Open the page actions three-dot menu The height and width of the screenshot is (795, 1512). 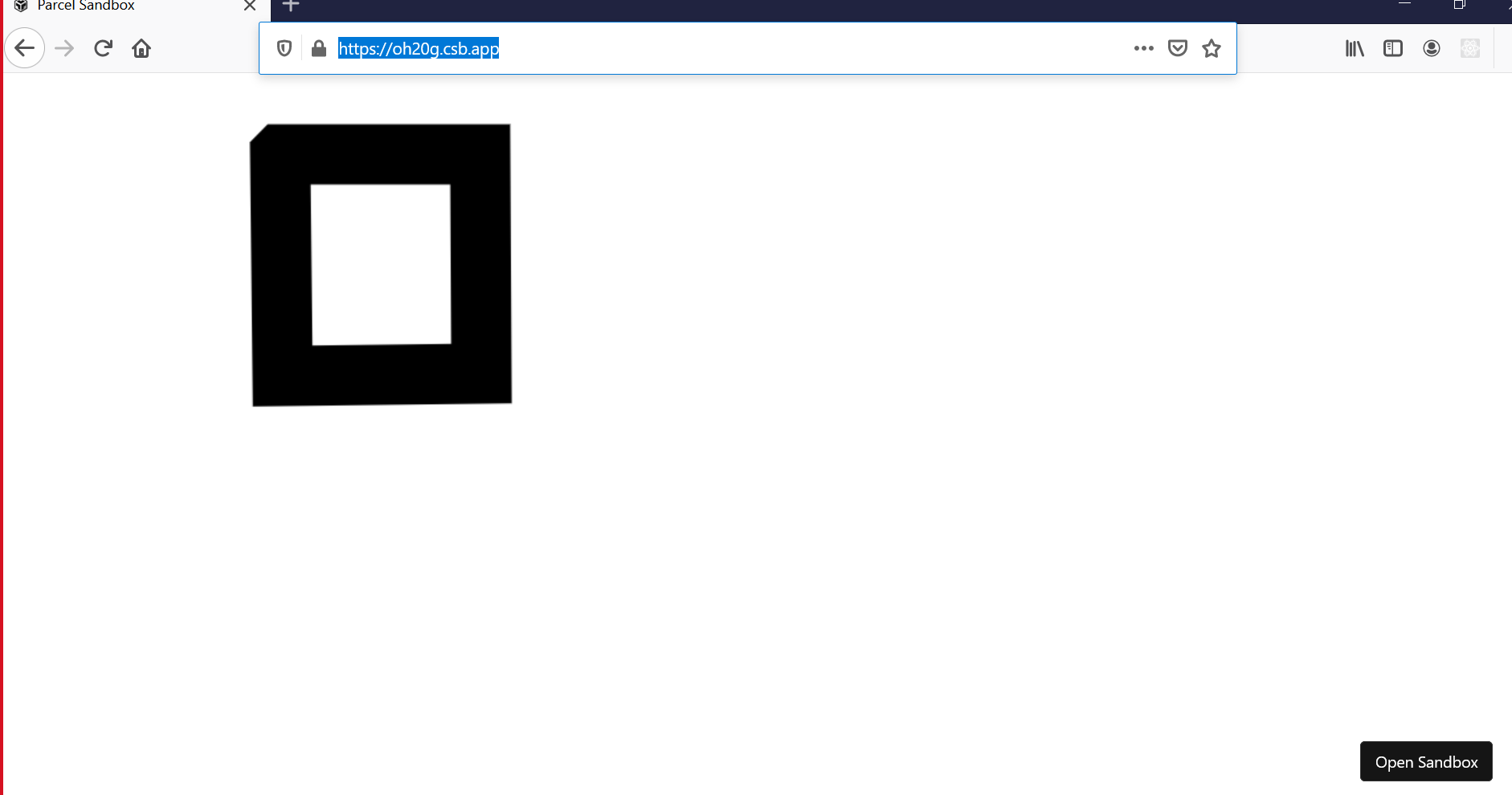coord(1143,48)
